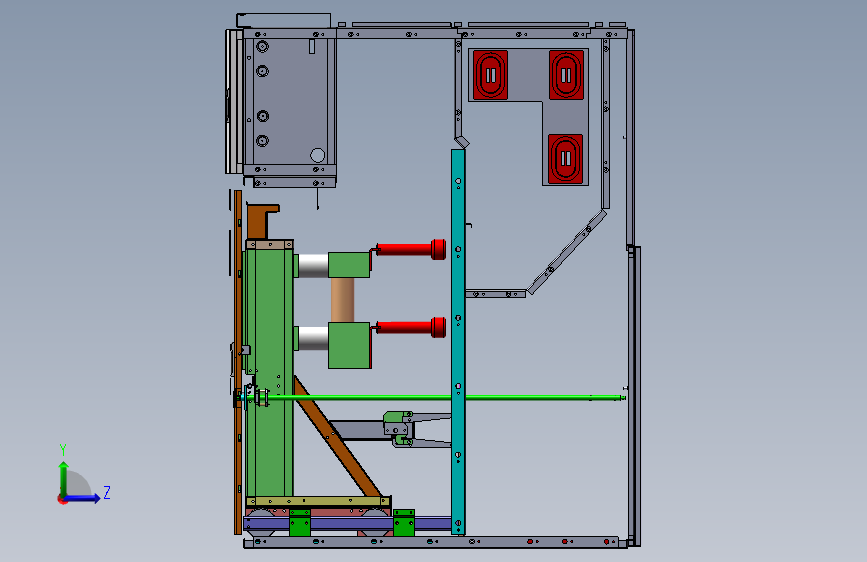Click the Z axis label of the triad
The width and height of the screenshot is (867, 562).
click(107, 492)
